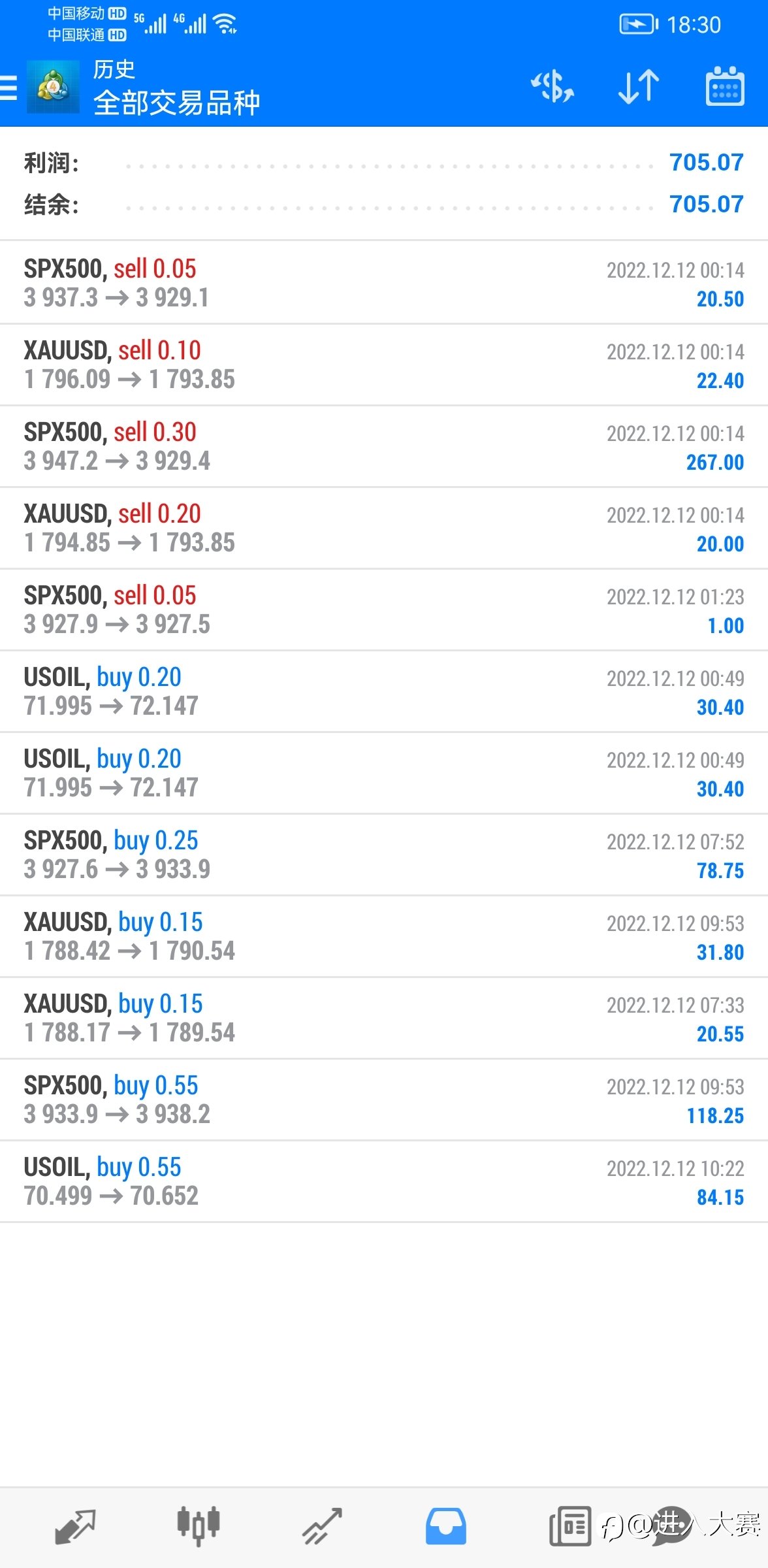Open the calendar date range picker
768x1568 pixels.
point(725,86)
